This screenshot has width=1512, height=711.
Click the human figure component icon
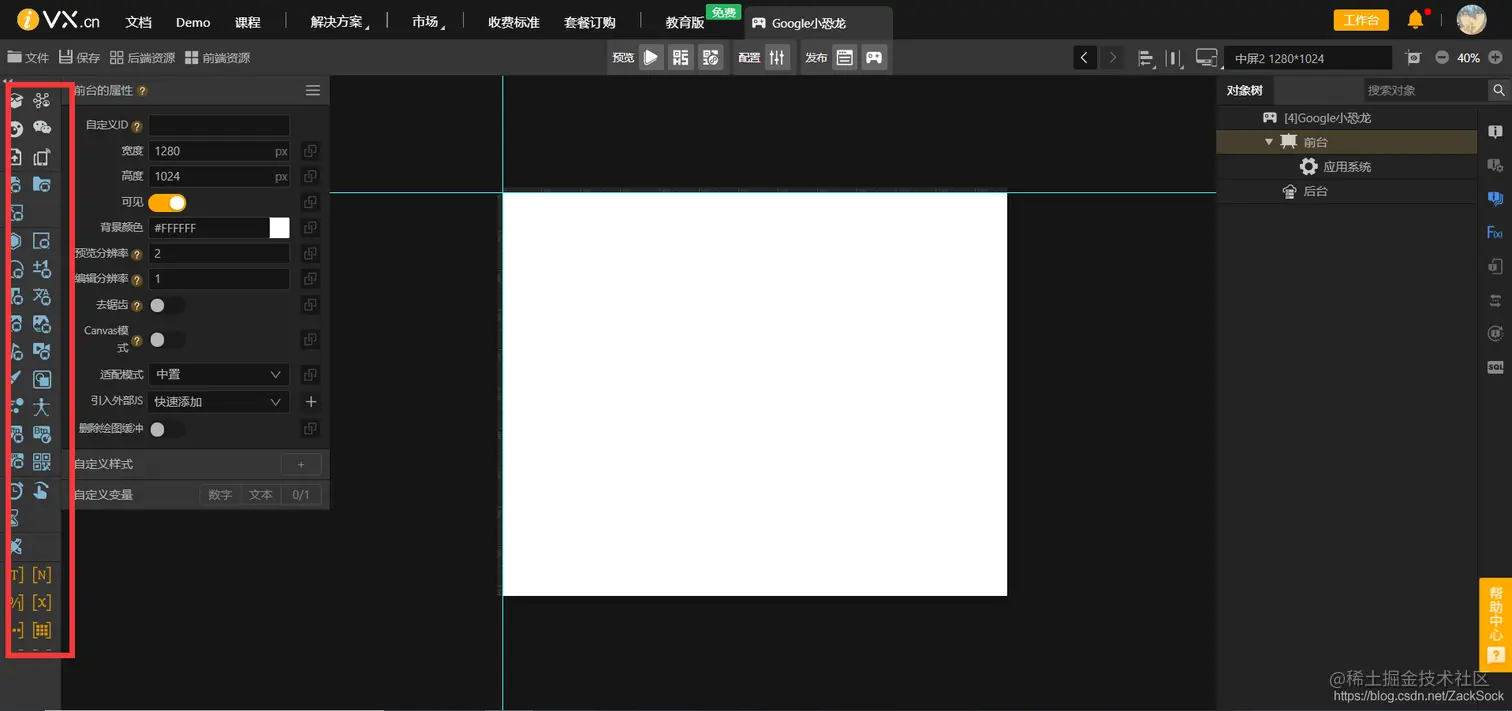click(x=41, y=406)
